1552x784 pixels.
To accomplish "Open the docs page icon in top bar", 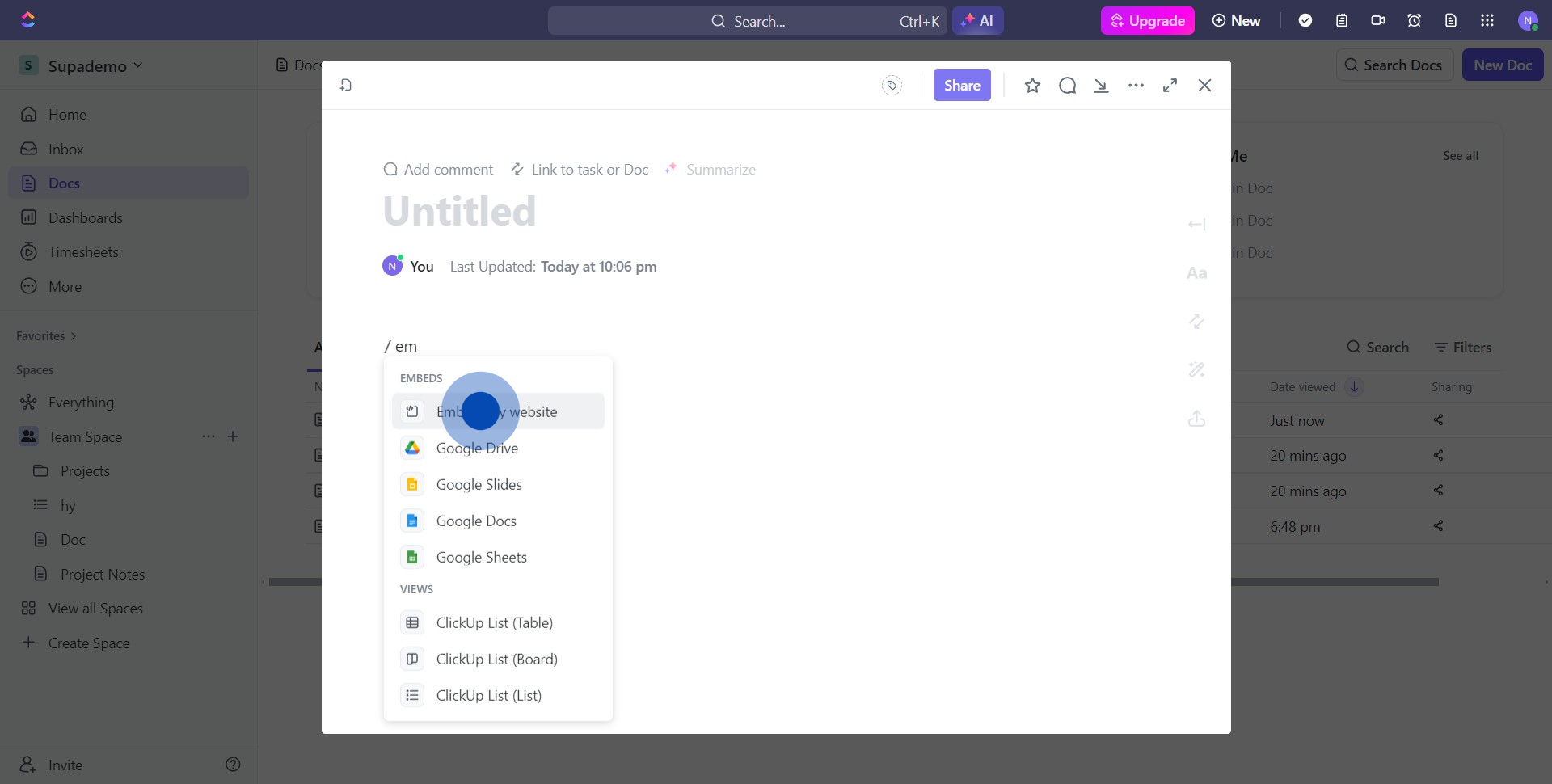I will 1451,21.
